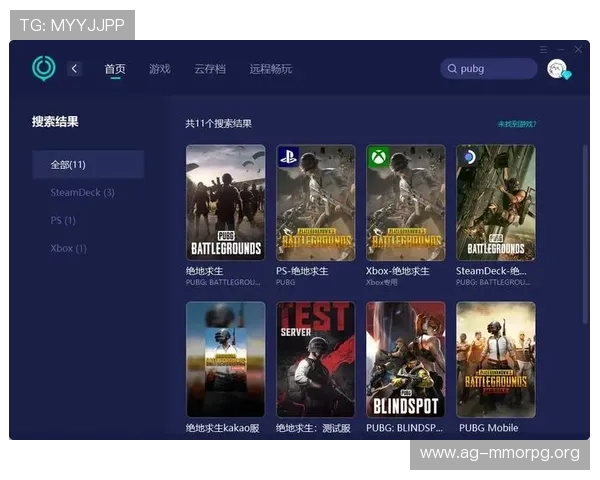The width and height of the screenshot is (600, 480).
Task: Click the PUBG subtitle under PS-绝地求生
Action: pos(285,282)
